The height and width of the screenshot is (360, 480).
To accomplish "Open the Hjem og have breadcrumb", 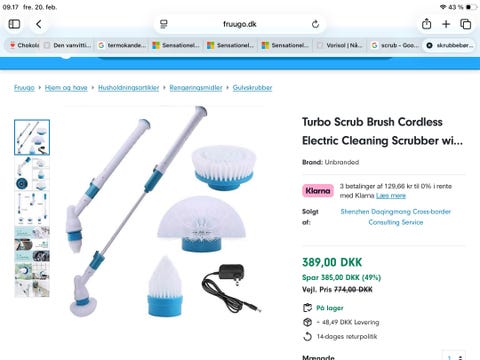I will pos(66,88).
